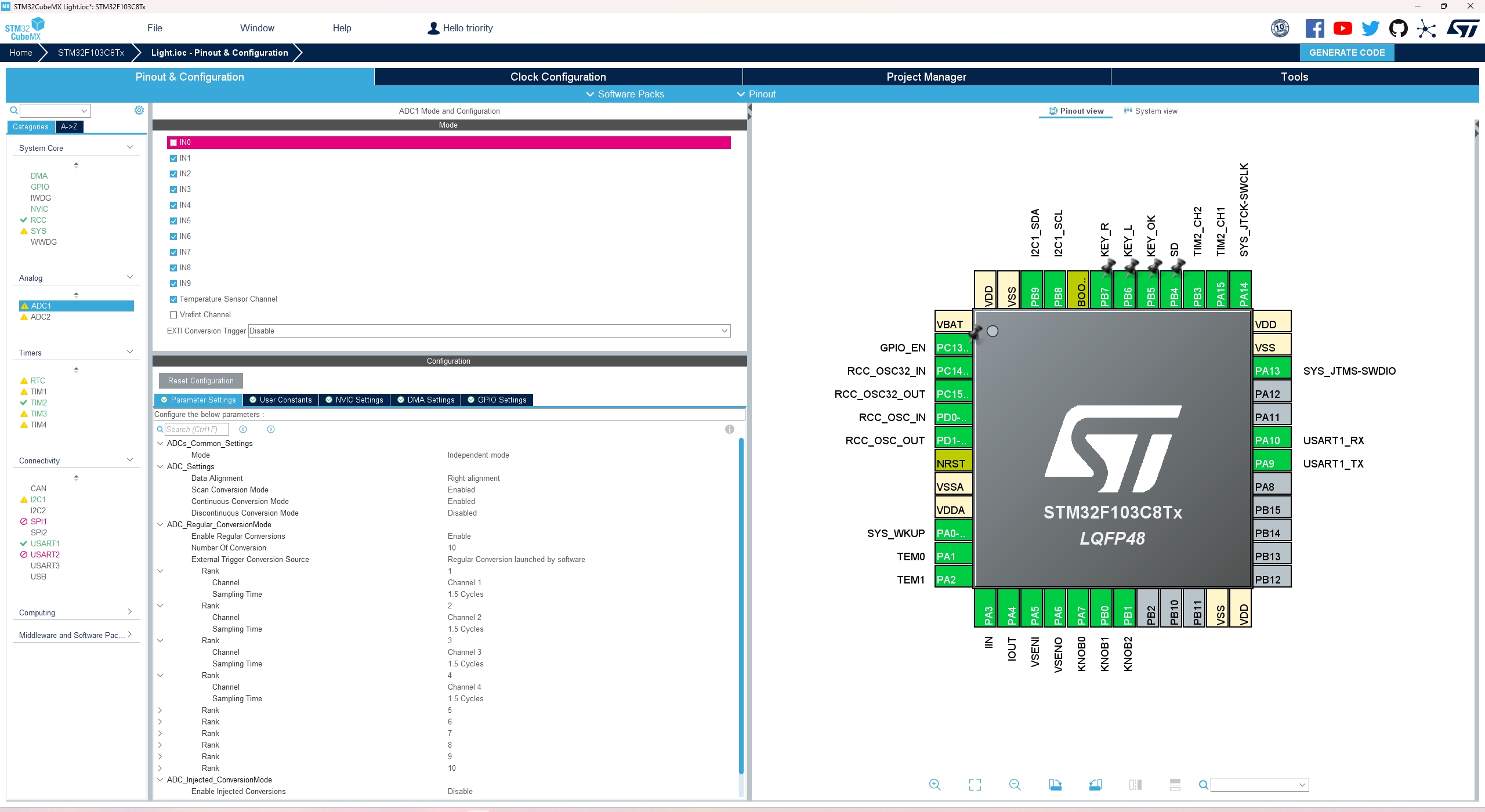
Task: Open the ST community network icon
Action: pos(1426,28)
